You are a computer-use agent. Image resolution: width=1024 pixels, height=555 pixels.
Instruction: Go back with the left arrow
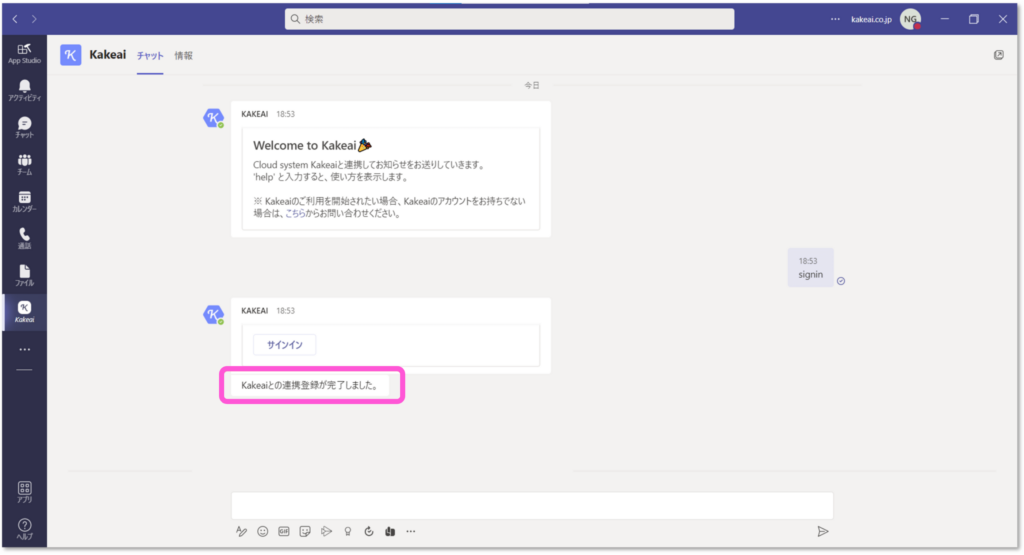pos(15,19)
